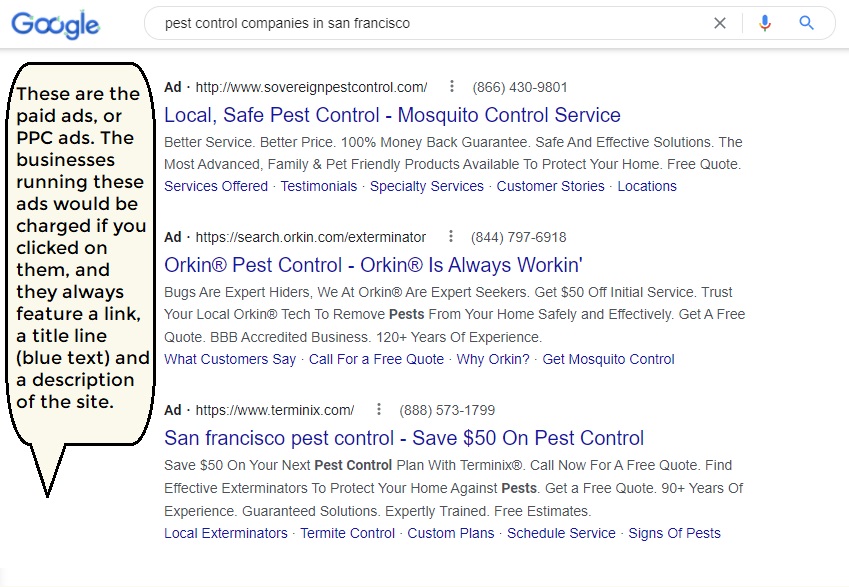The width and height of the screenshot is (849, 587).
Task: Open the Signs Of Pests sitelink
Action: point(674,533)
